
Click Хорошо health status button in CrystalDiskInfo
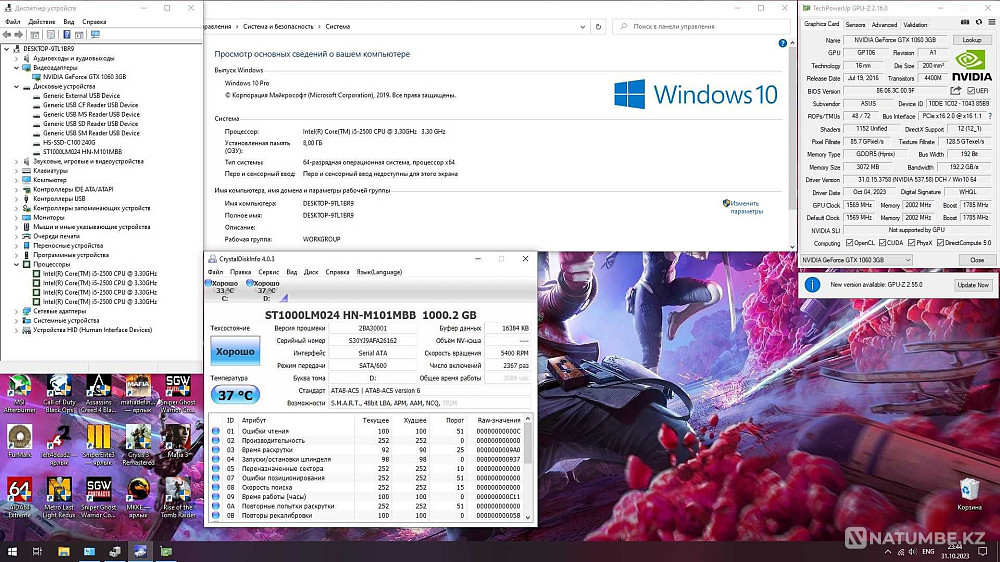click(235, 351)
